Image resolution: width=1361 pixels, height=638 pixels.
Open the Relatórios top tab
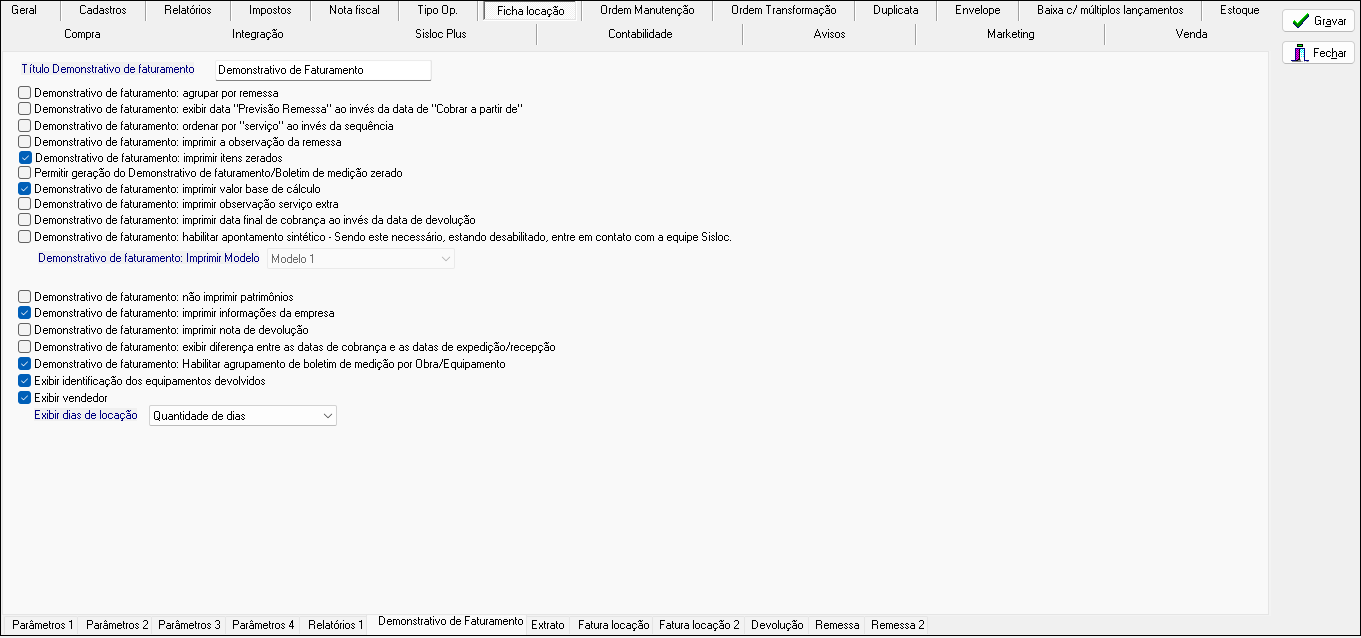188,10
